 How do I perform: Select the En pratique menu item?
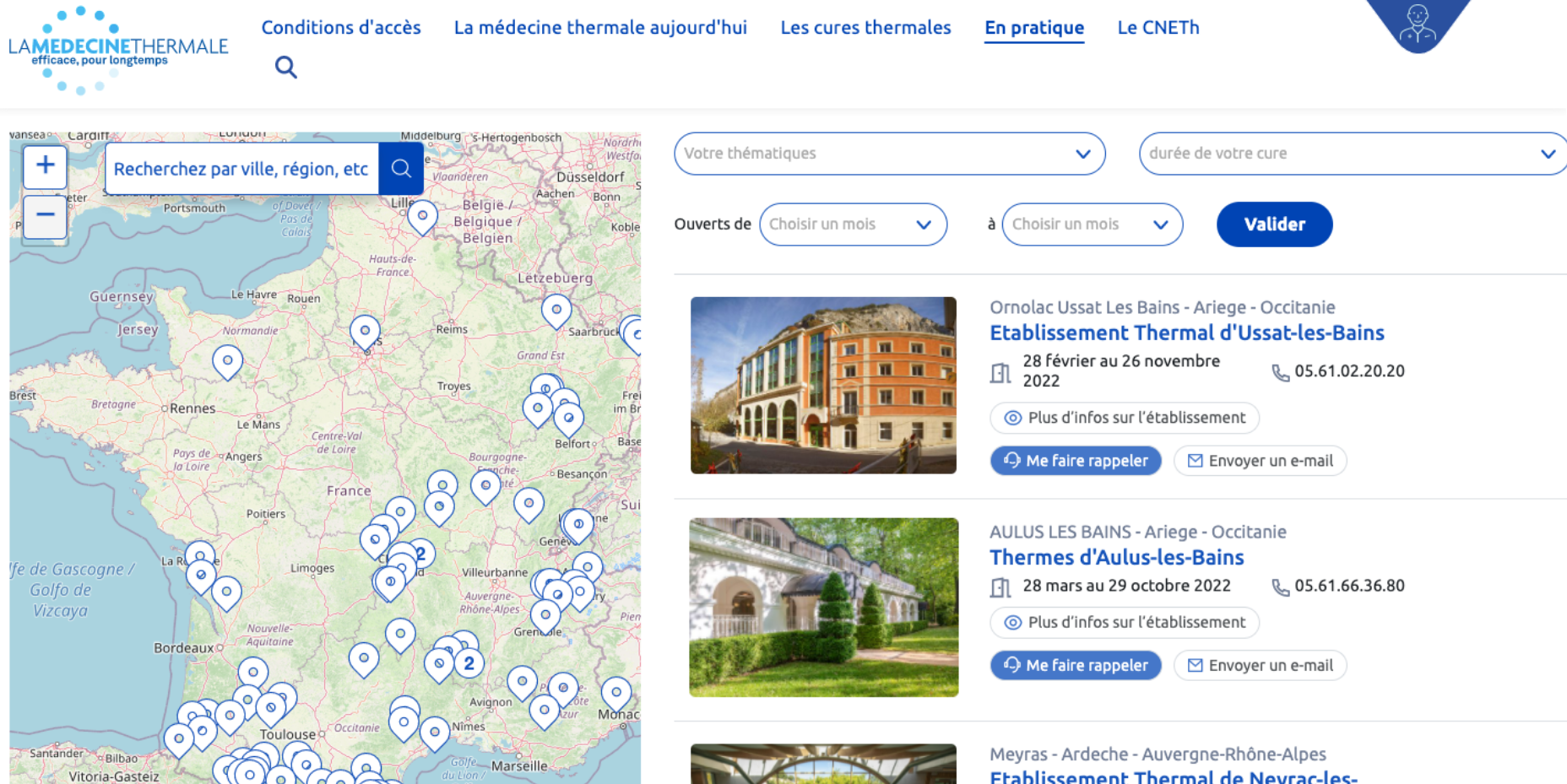1034,27
